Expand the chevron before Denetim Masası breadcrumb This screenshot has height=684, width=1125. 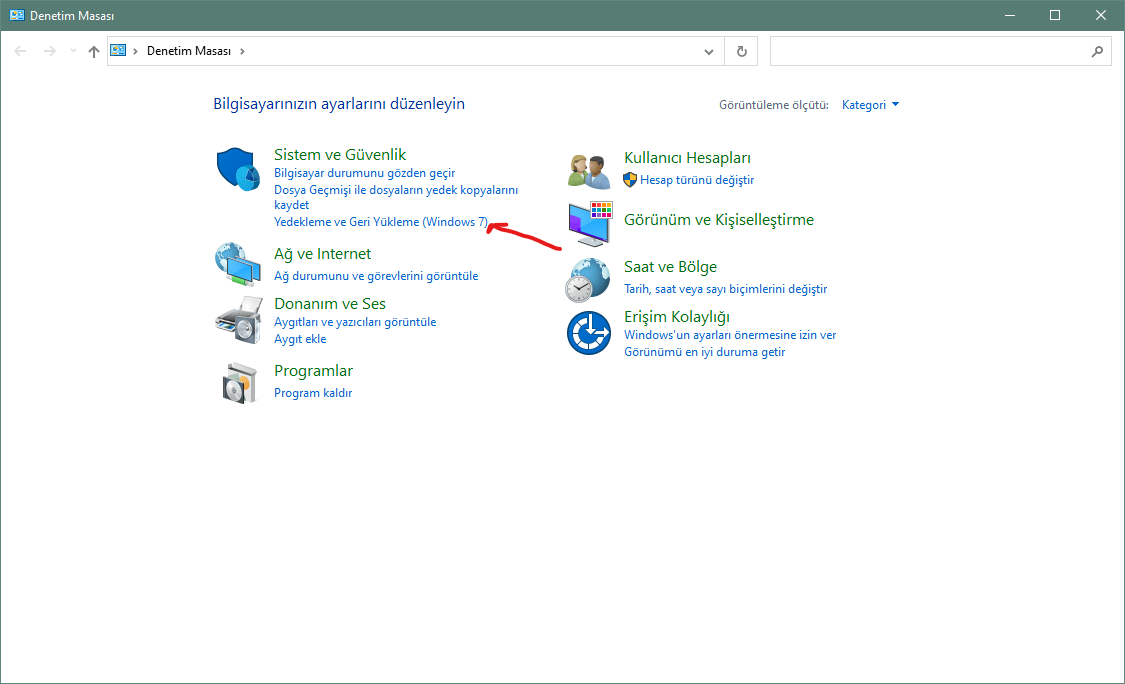[x=135, y=51]
